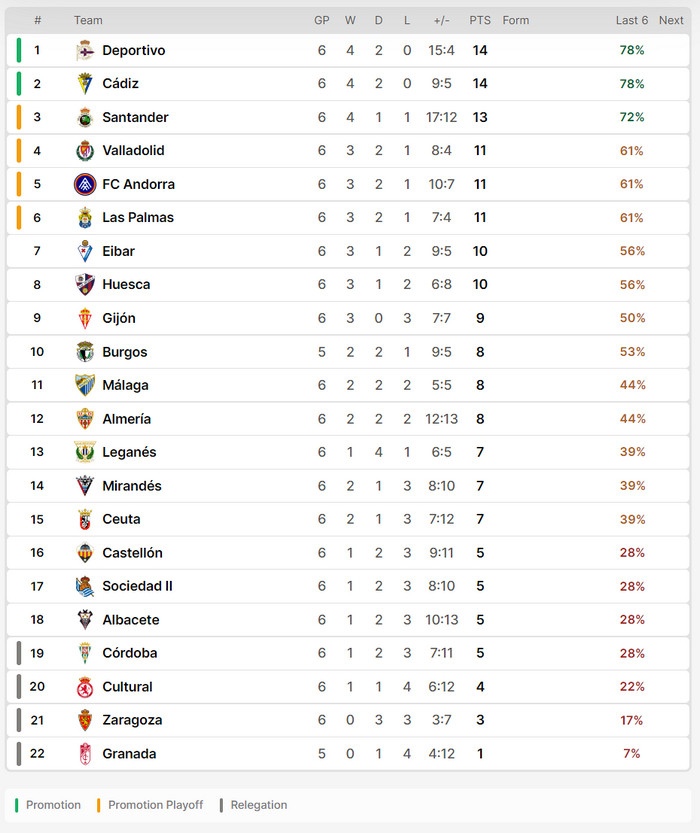Open the Sociedad II team link
Screen dimensions: 700x833
coord(137,587)
